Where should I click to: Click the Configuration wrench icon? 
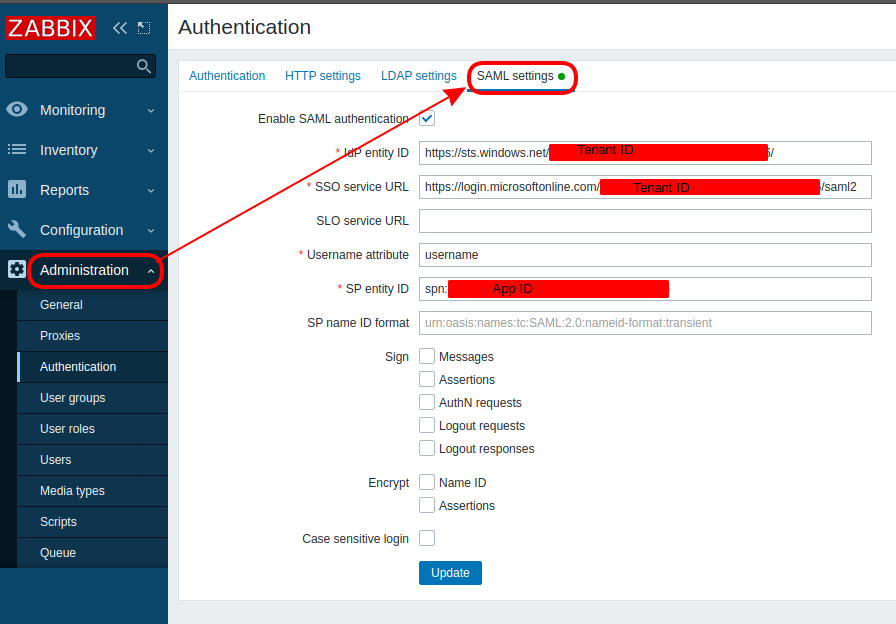(x=17, y=229)
